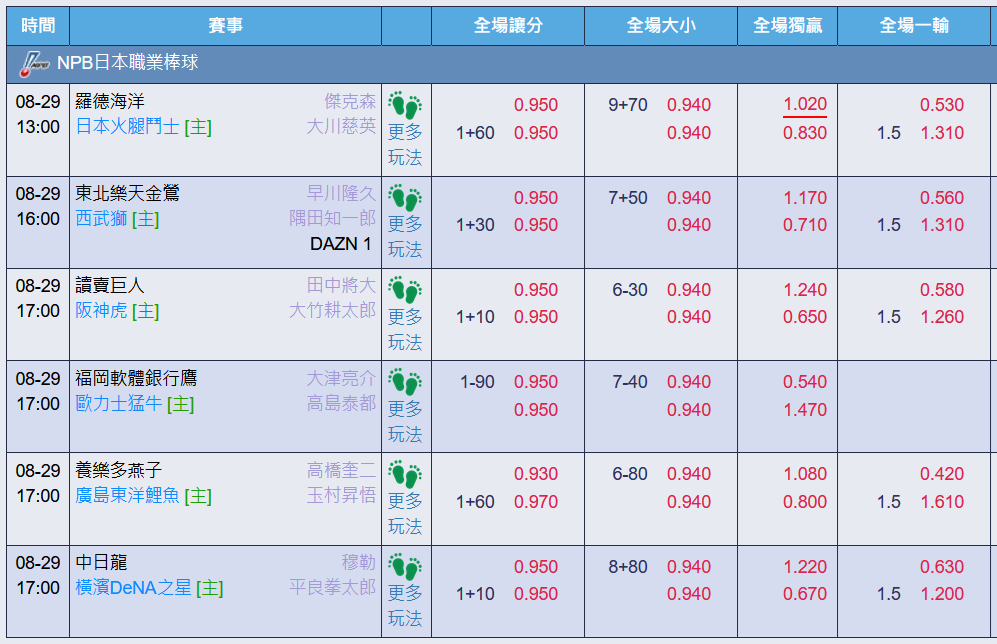Screen dimensions: 997x644
Task: Pick 0.970 handicap odds for 廣島東洋鯉魚
Action: click(536, 502)
